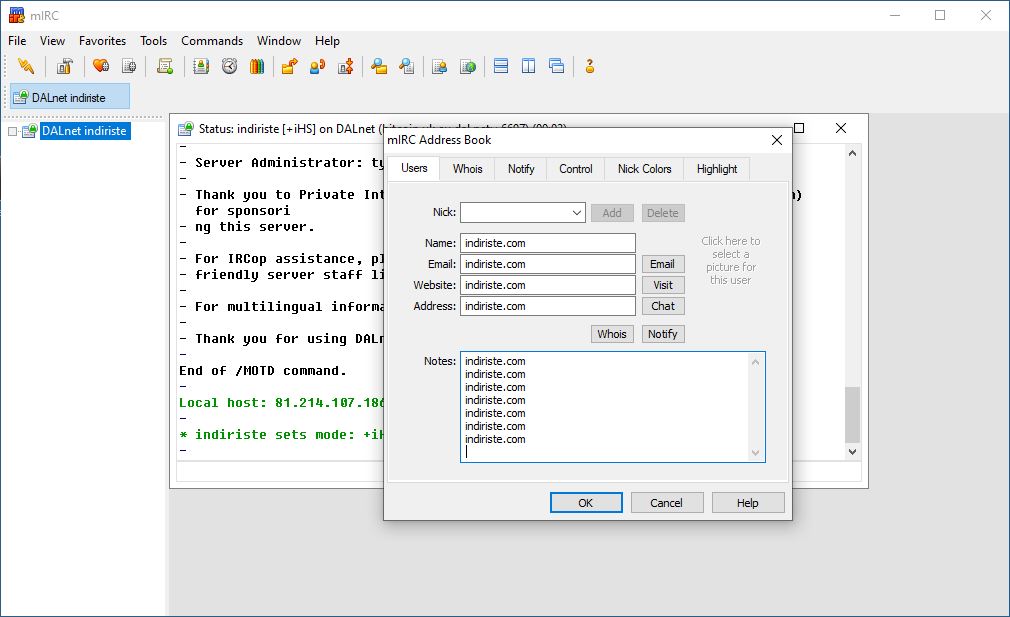Click the mIRC application icon in the title bar

(x=17, y=15)
